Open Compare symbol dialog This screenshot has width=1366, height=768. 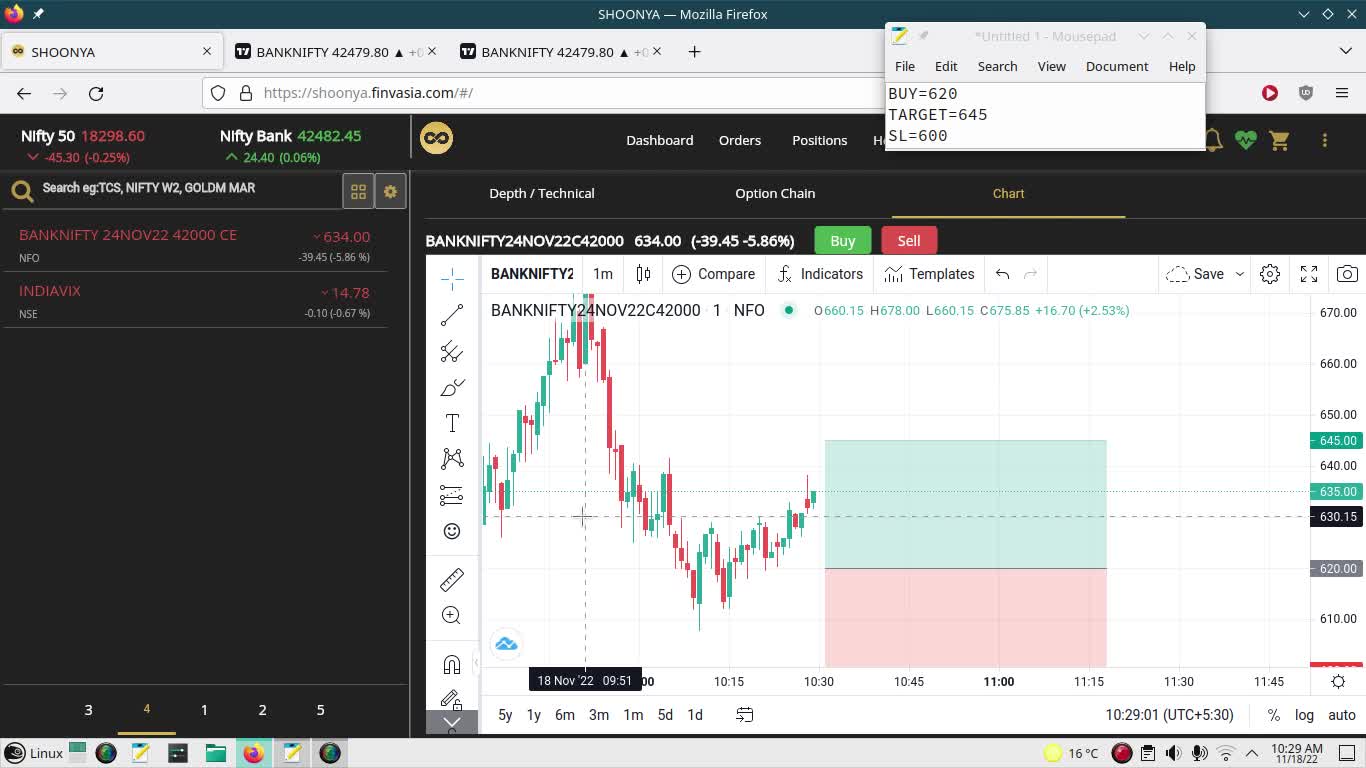pos(713,274)
